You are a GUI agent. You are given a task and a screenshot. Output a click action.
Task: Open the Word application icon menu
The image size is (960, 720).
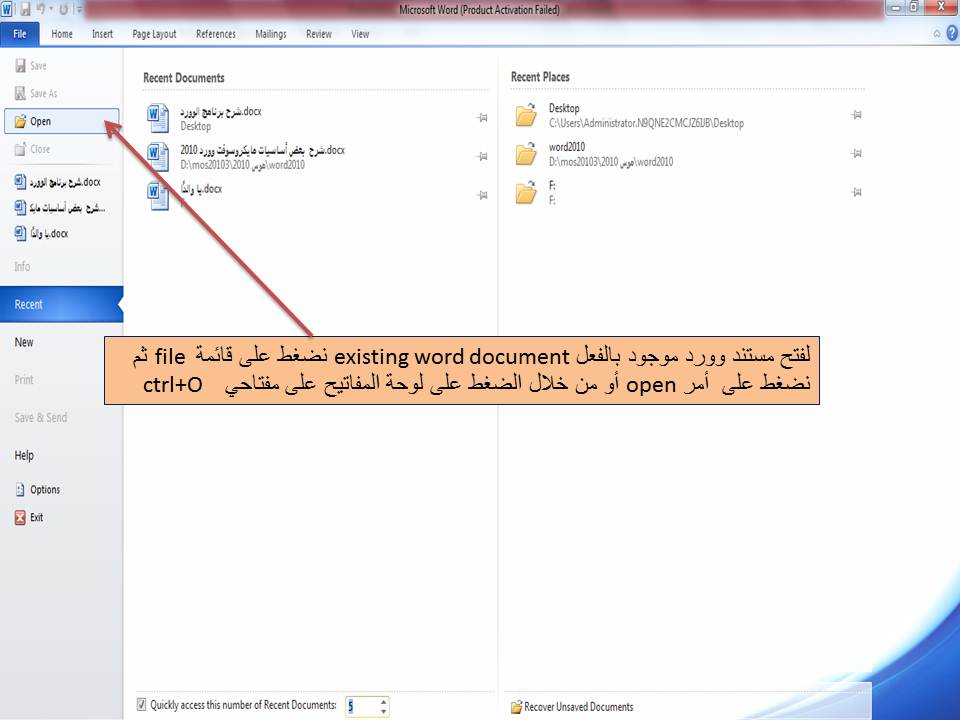[7, 10]
